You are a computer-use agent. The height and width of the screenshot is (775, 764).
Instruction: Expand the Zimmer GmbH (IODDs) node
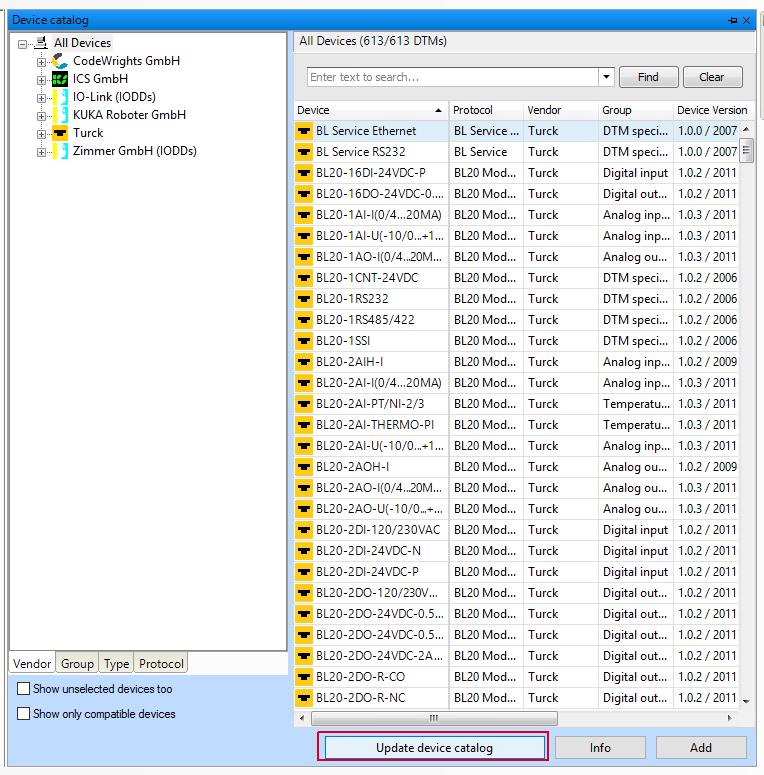[x=41, y=152]
